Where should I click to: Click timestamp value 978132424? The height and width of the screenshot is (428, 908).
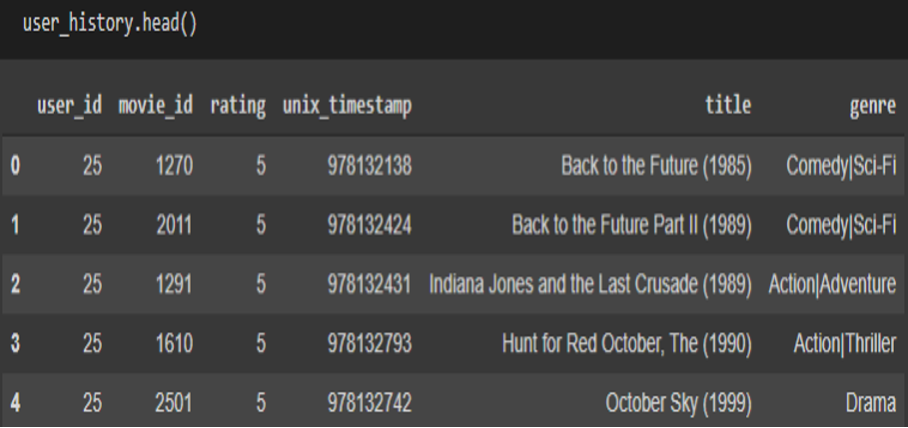pos(369,225)
